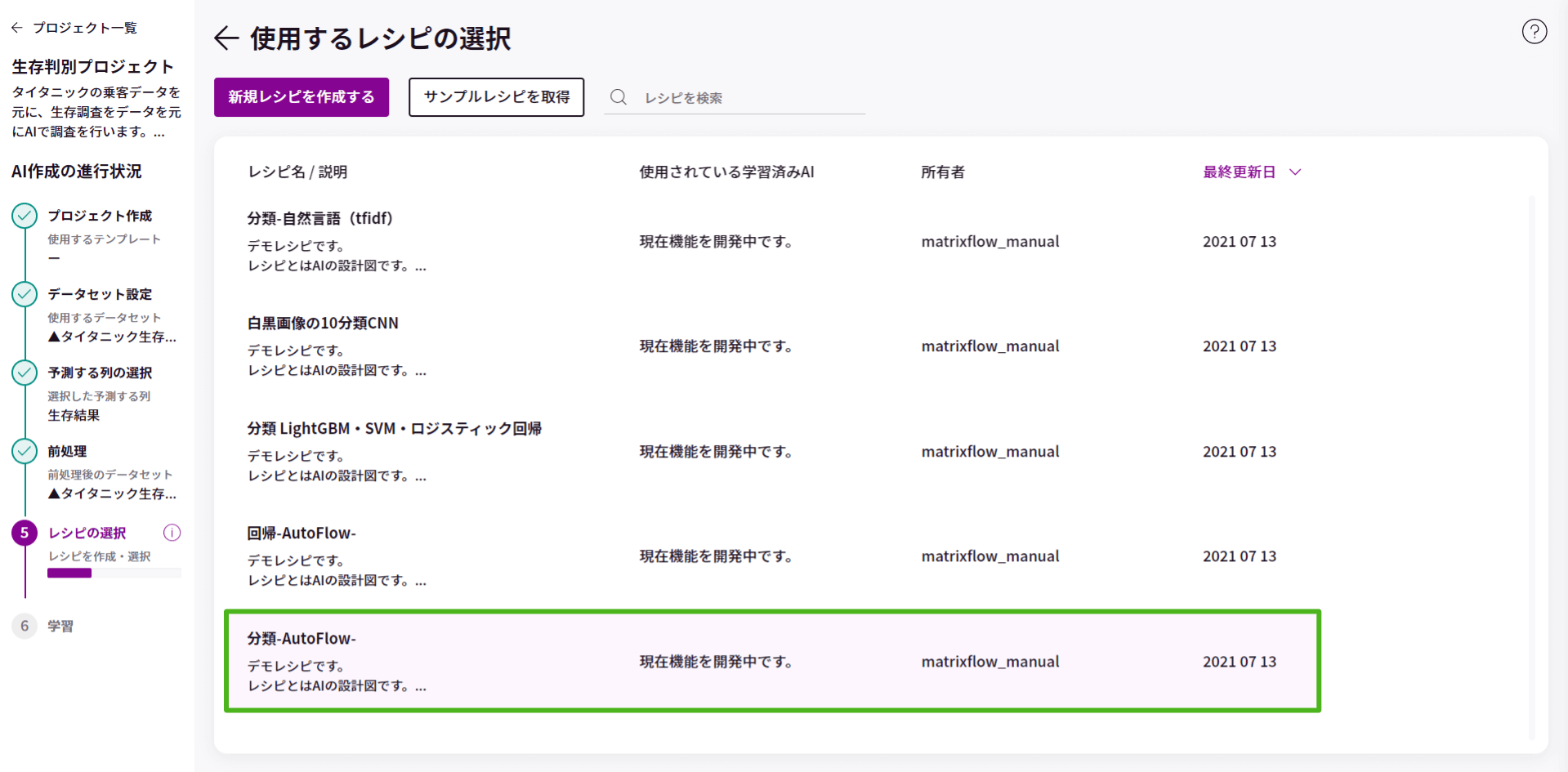
Task: Click ▲タイタニック生存... under 前処理
Action: tap(112, 493)
